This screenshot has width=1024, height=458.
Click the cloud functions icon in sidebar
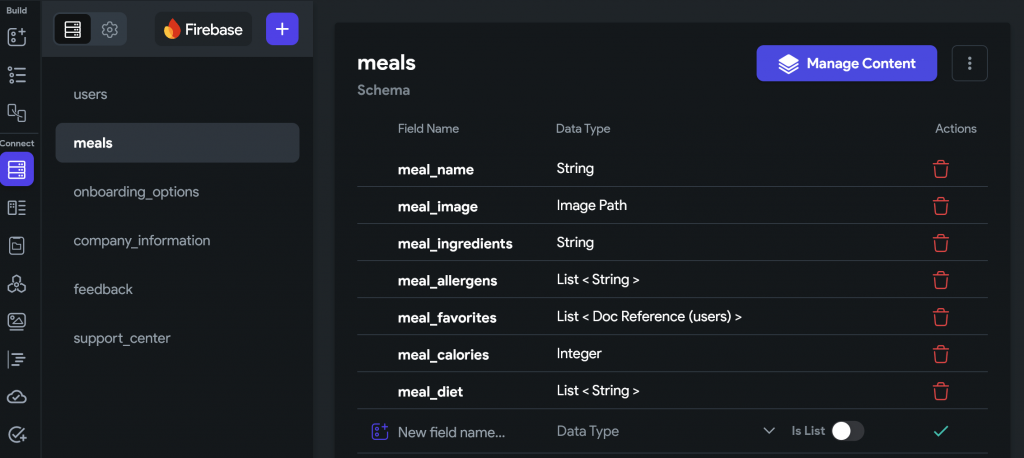pyautogui.click(x=16, y=397)
